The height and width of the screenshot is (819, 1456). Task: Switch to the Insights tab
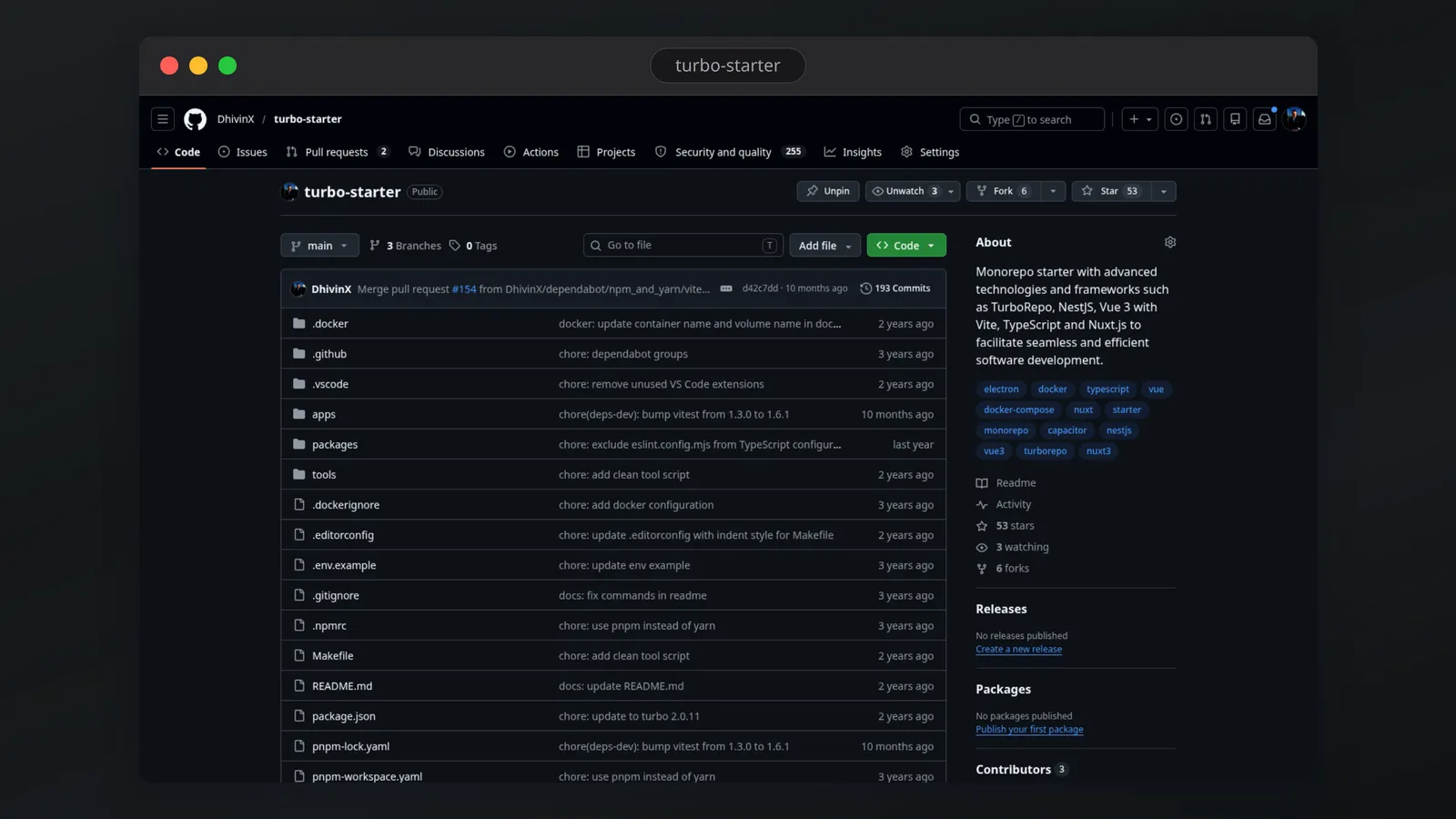(x=853, y=152)
